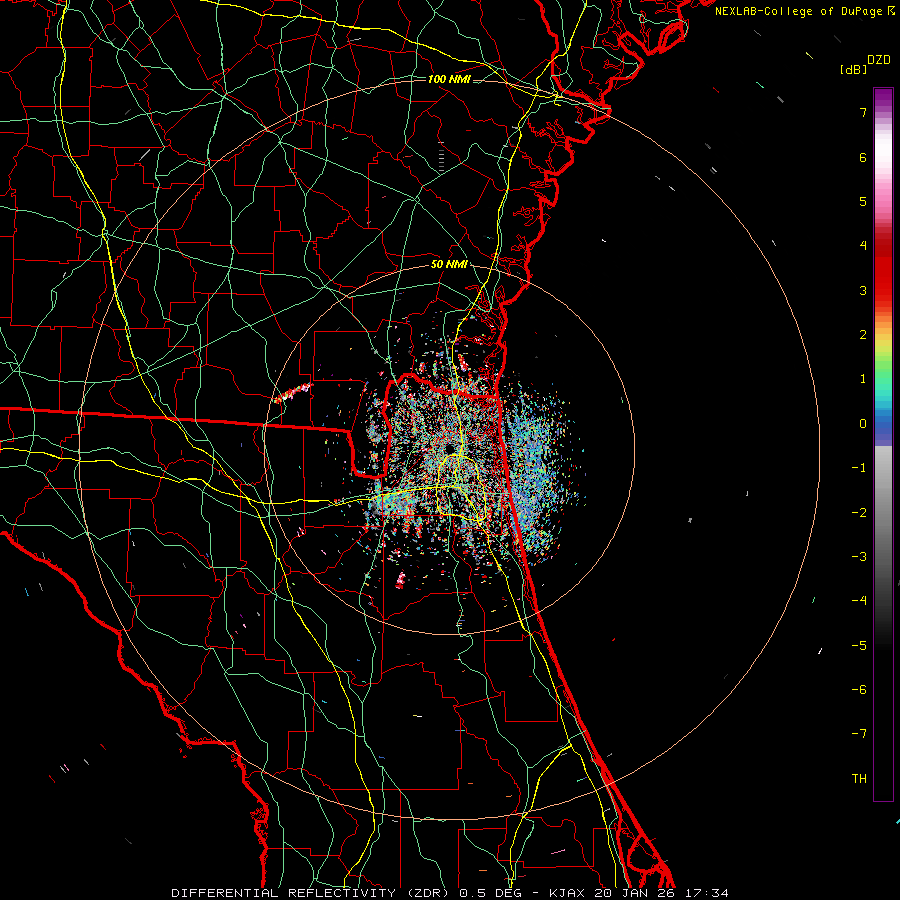Click the "6" value on the color scale
This screenshot has width=900, height=900.
(863, 157)
